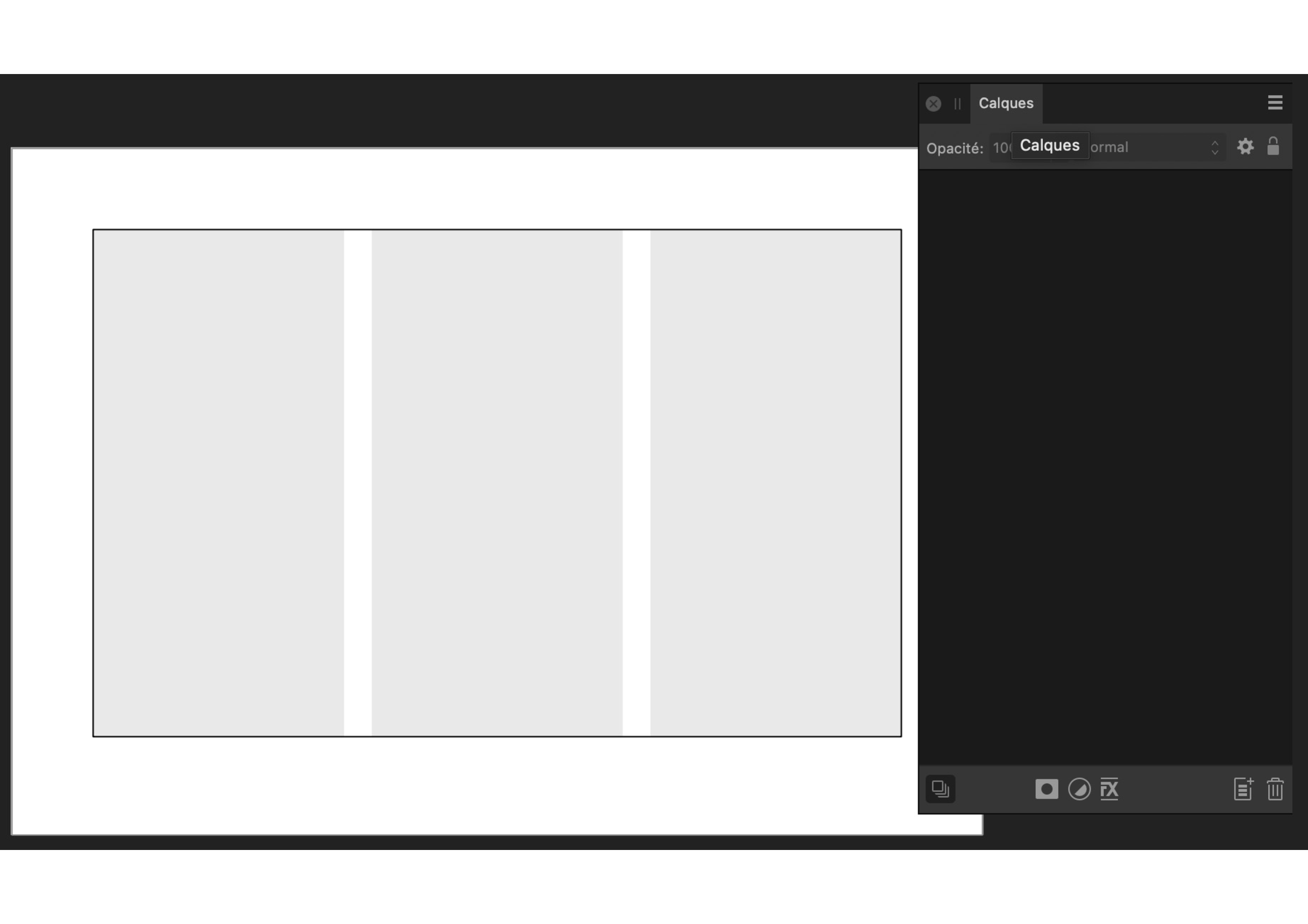Click the FX layer effects icon
Viewport: 1308px width, 924px height.
(x=1109, y=789)
